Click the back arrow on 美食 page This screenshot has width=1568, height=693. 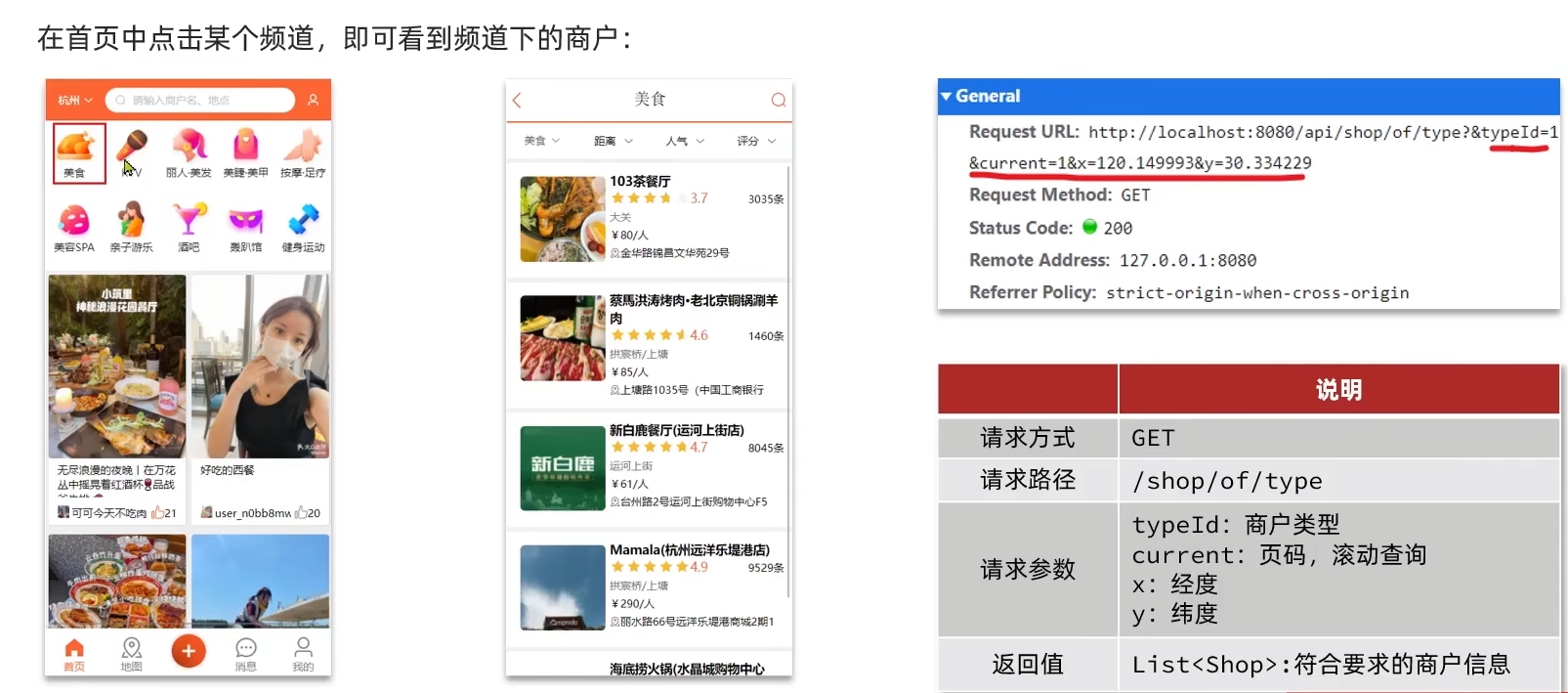[518, 100]
